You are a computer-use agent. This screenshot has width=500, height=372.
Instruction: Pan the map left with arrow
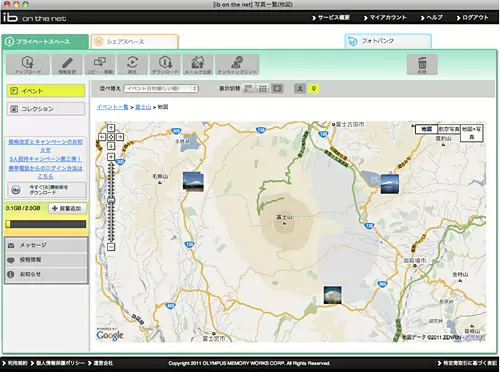pyautogui.click(x=102, y=137)
